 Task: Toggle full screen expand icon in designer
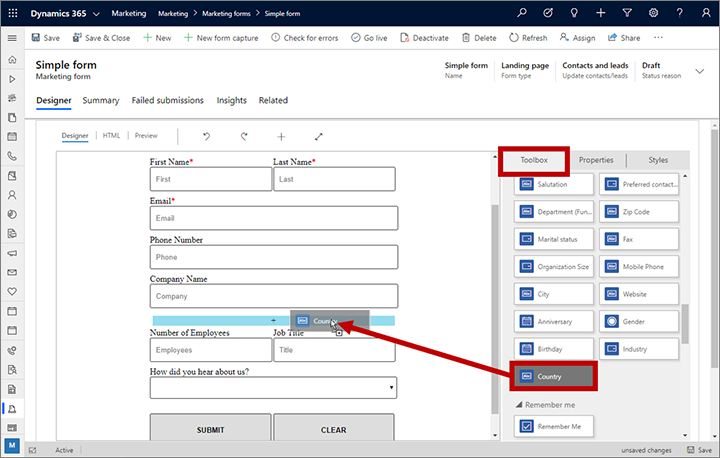pos(319,136)
